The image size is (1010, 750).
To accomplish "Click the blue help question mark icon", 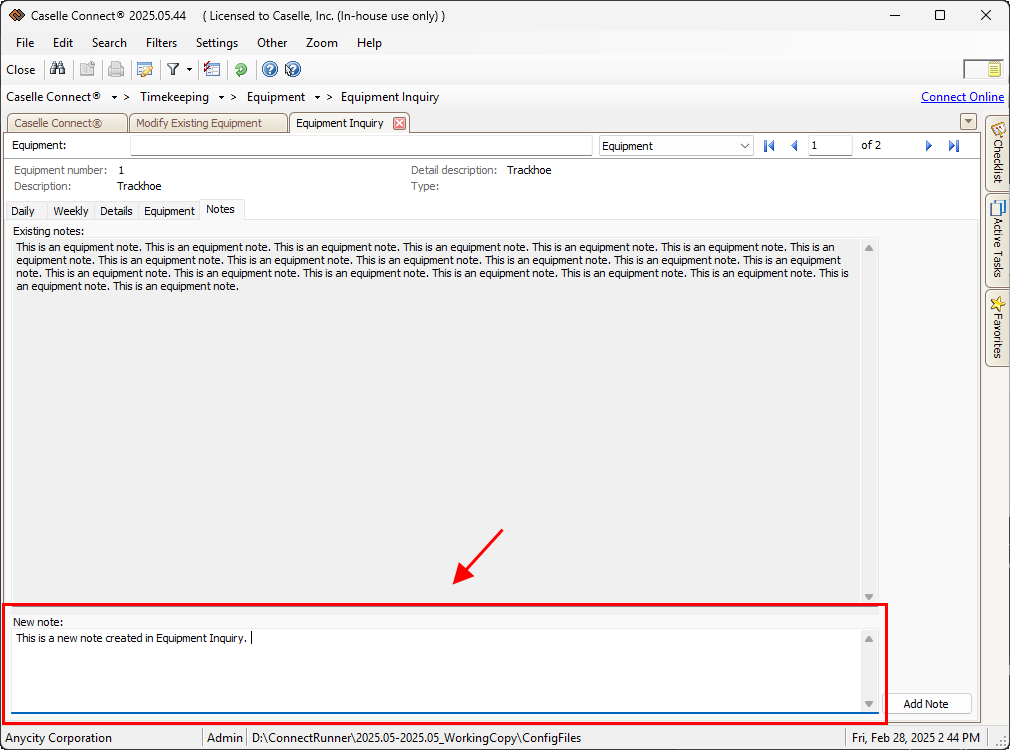I will click(x=269, y=69).
